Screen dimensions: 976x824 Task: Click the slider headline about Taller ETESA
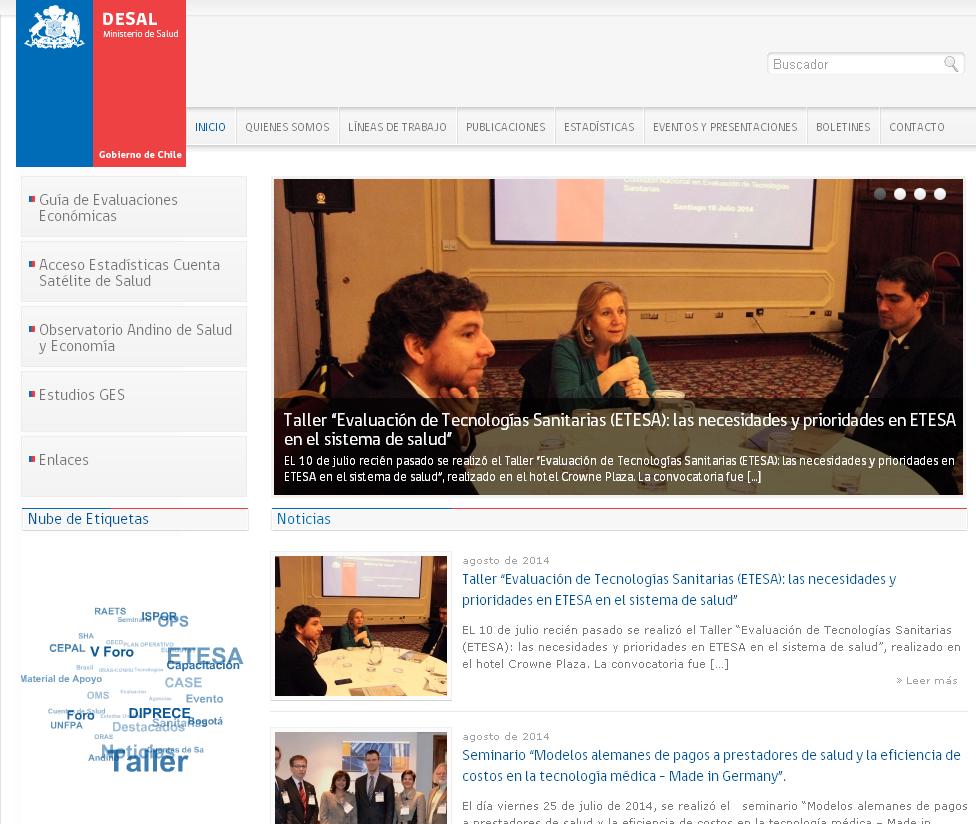click(x=619, y=429)
